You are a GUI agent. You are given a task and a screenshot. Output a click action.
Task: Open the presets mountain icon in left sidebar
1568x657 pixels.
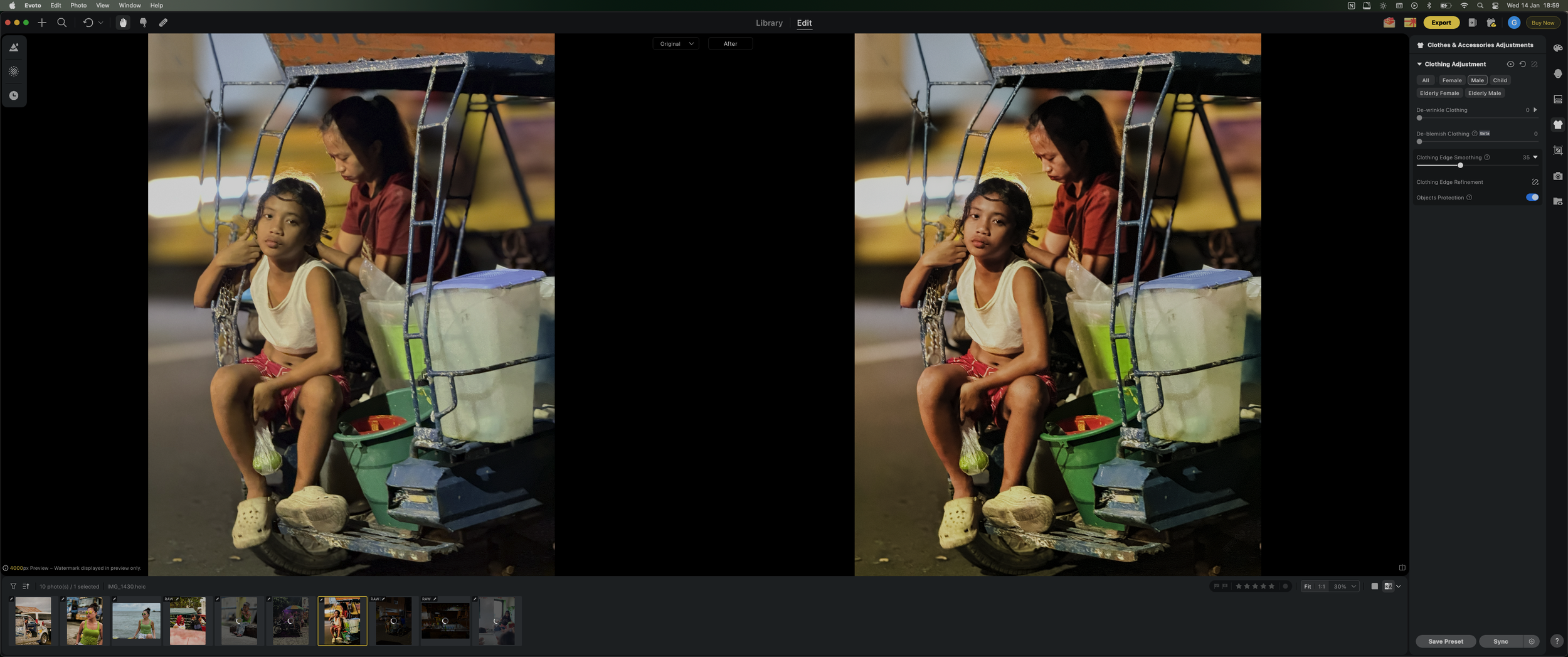(14, 47)
